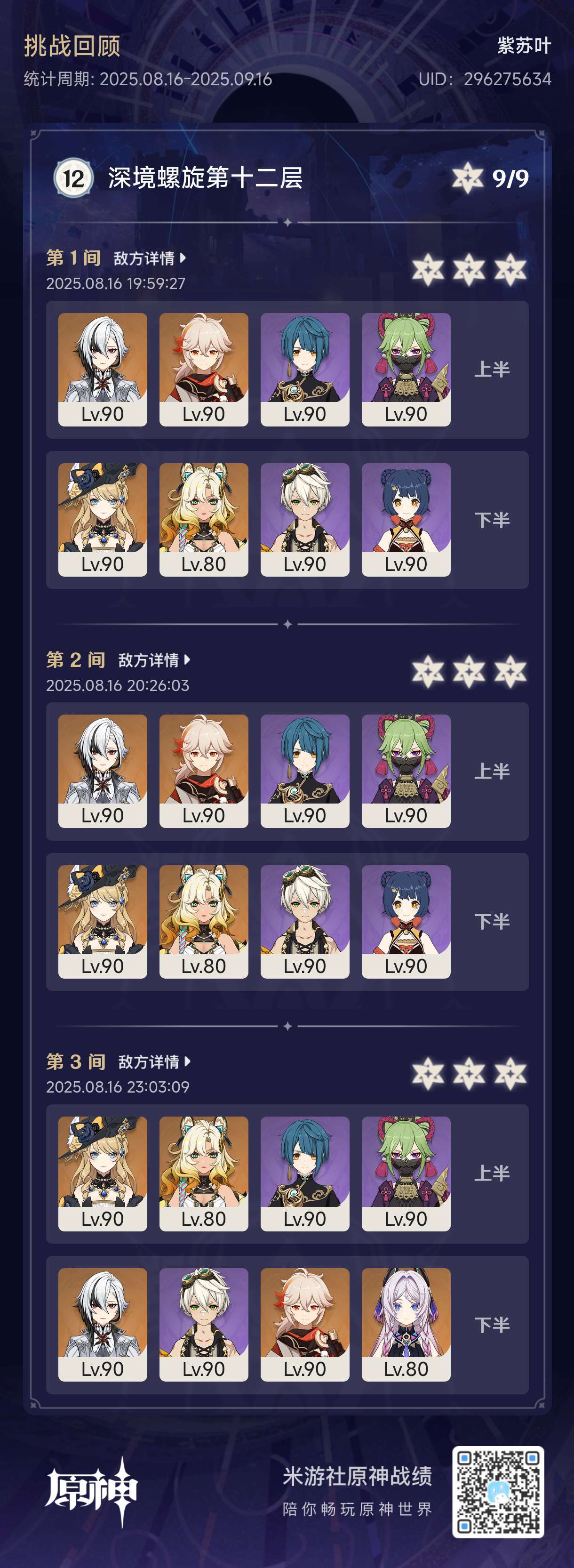Open the blue-haired character portrait in chamber 2 first half
This screenshot has width=574, height=1568.
coord(305,771)
